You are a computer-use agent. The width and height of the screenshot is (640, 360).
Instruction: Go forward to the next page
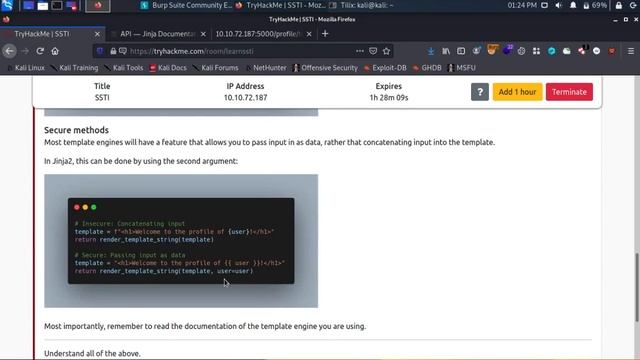(x=25, y=51)
